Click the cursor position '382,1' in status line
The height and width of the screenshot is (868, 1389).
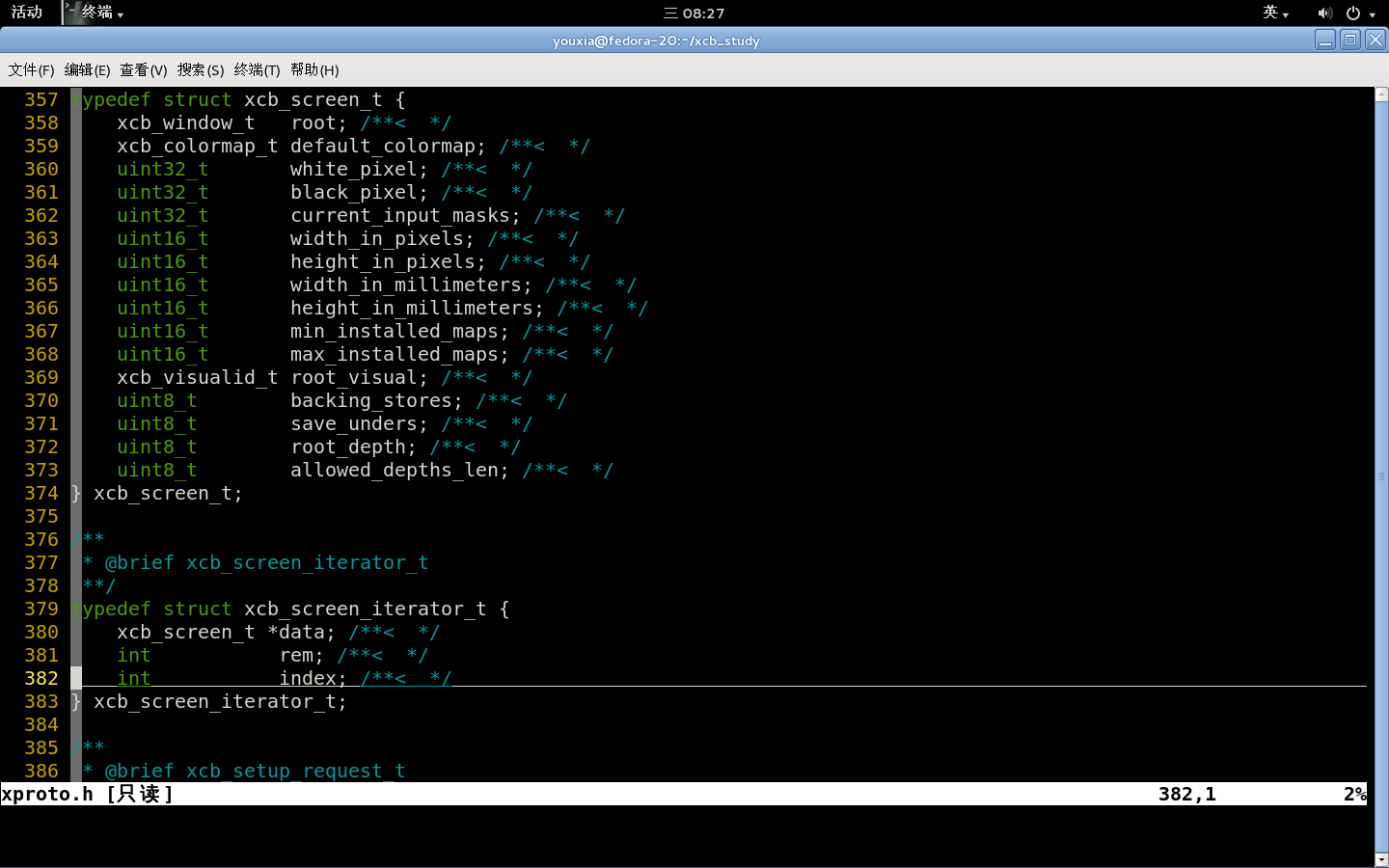tap(1187, 794)
